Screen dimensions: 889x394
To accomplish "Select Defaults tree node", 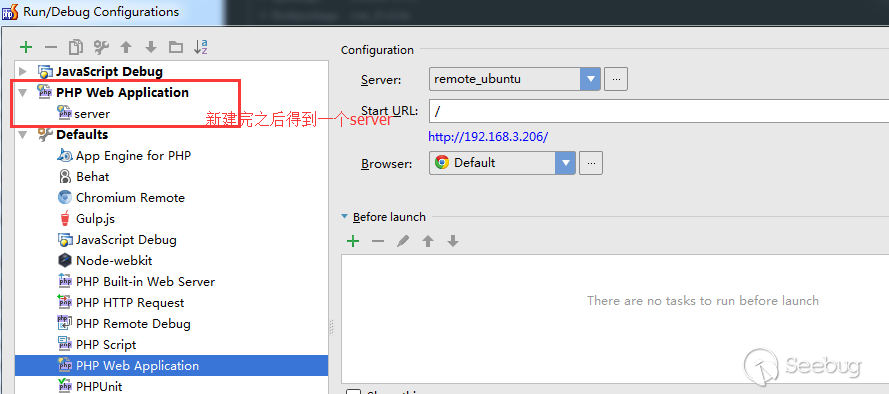I will point(73,134).
